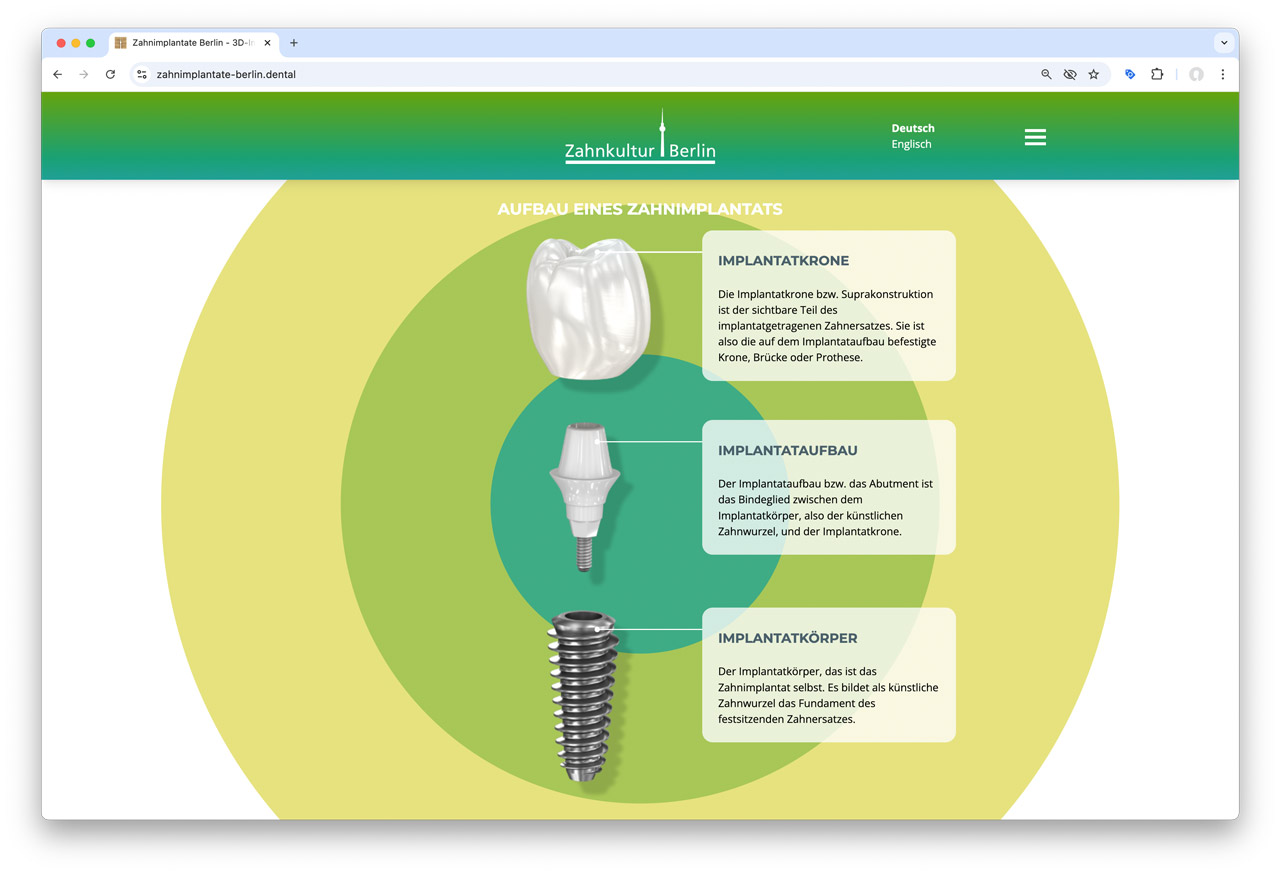Image resolution: width=1280 pixels, height=874 pixels.
Task: Select the Deutsch language option
Action: click(x=912, y=128)
